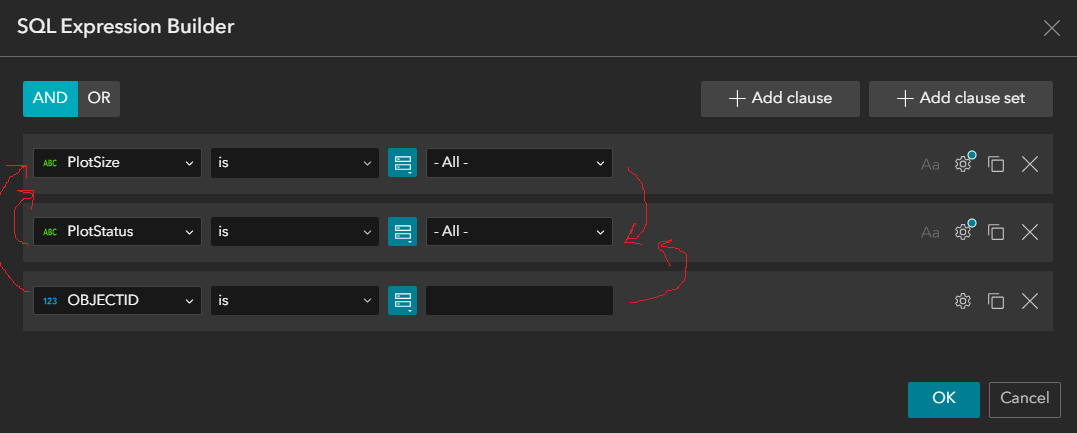Open the PlotSize field dropdown

point(118,163)
